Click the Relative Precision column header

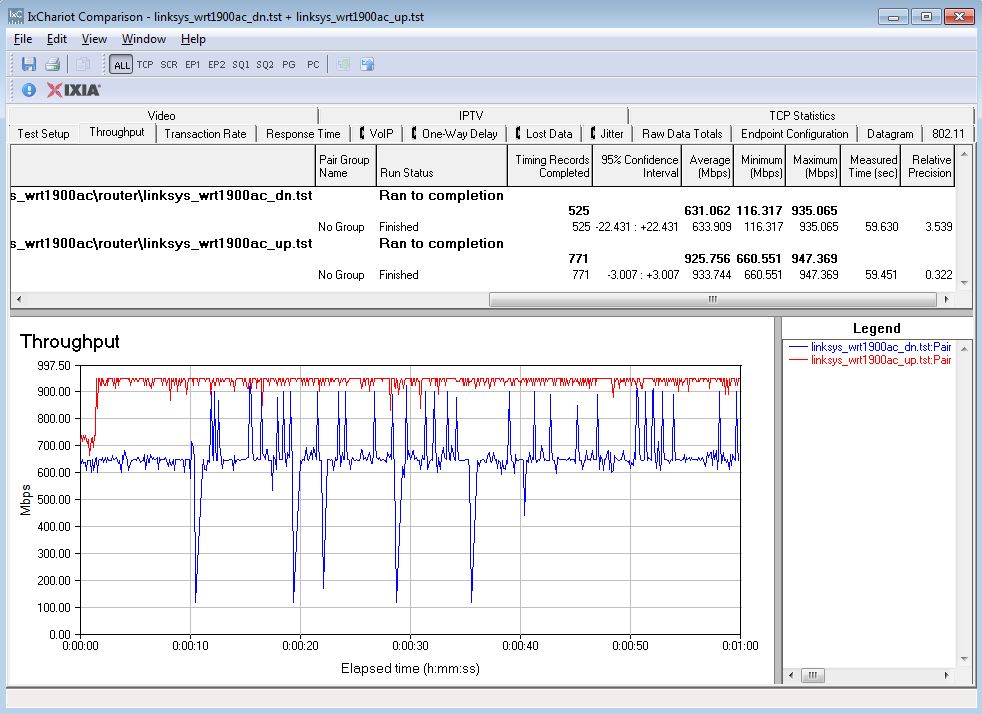tap(928, 166)
